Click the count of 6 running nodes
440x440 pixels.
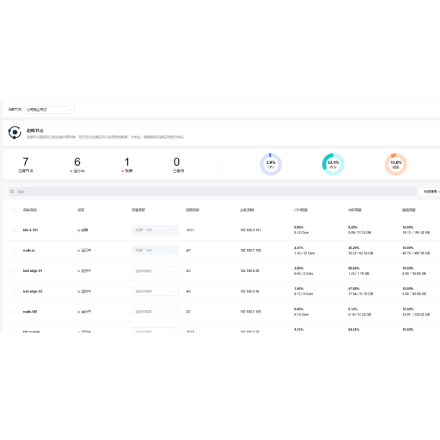pyautogui.click(x=77, y=162)
